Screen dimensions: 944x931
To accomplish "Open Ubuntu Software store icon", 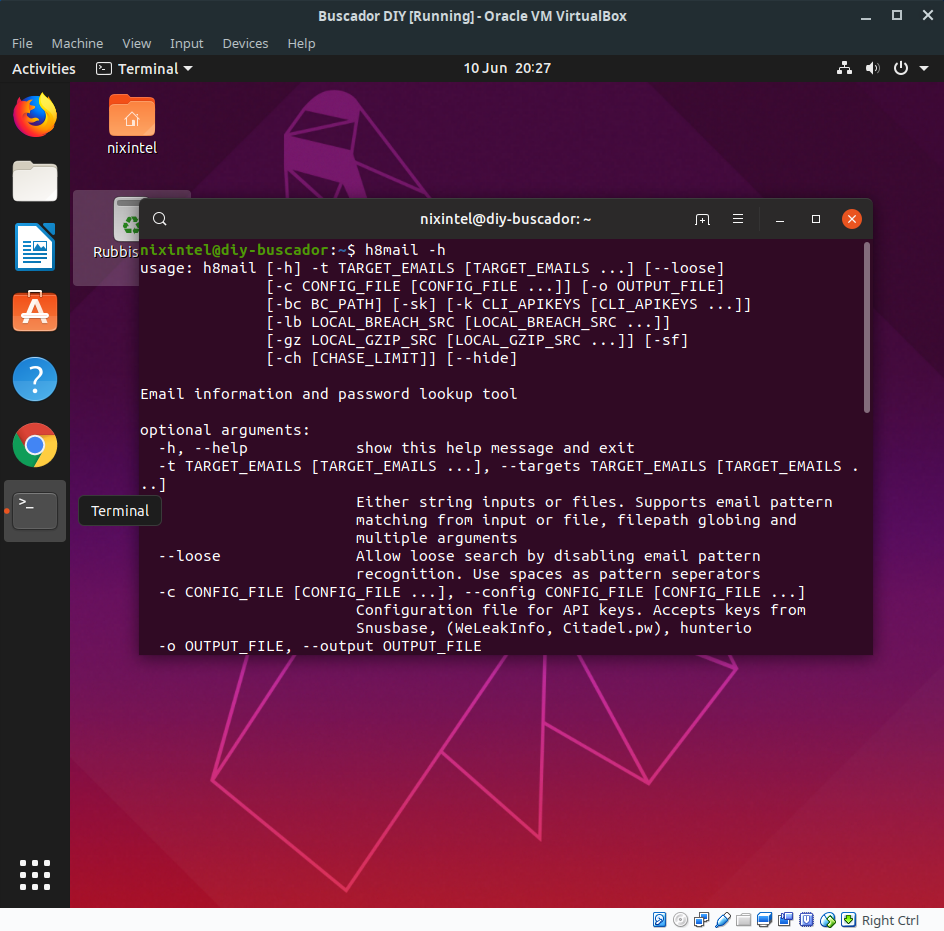I will (x=35, y=311).
